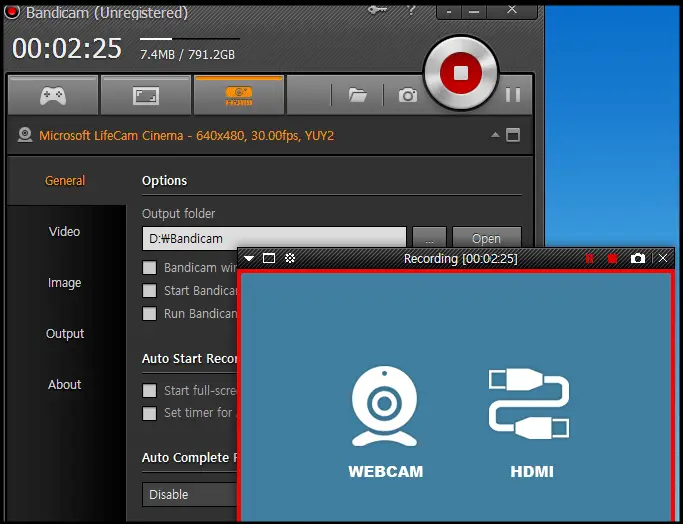Viewport: 683px width, 524px height.
Task: Click the disk usage progress bar above storage text
Action: click(x=189, y=39)
